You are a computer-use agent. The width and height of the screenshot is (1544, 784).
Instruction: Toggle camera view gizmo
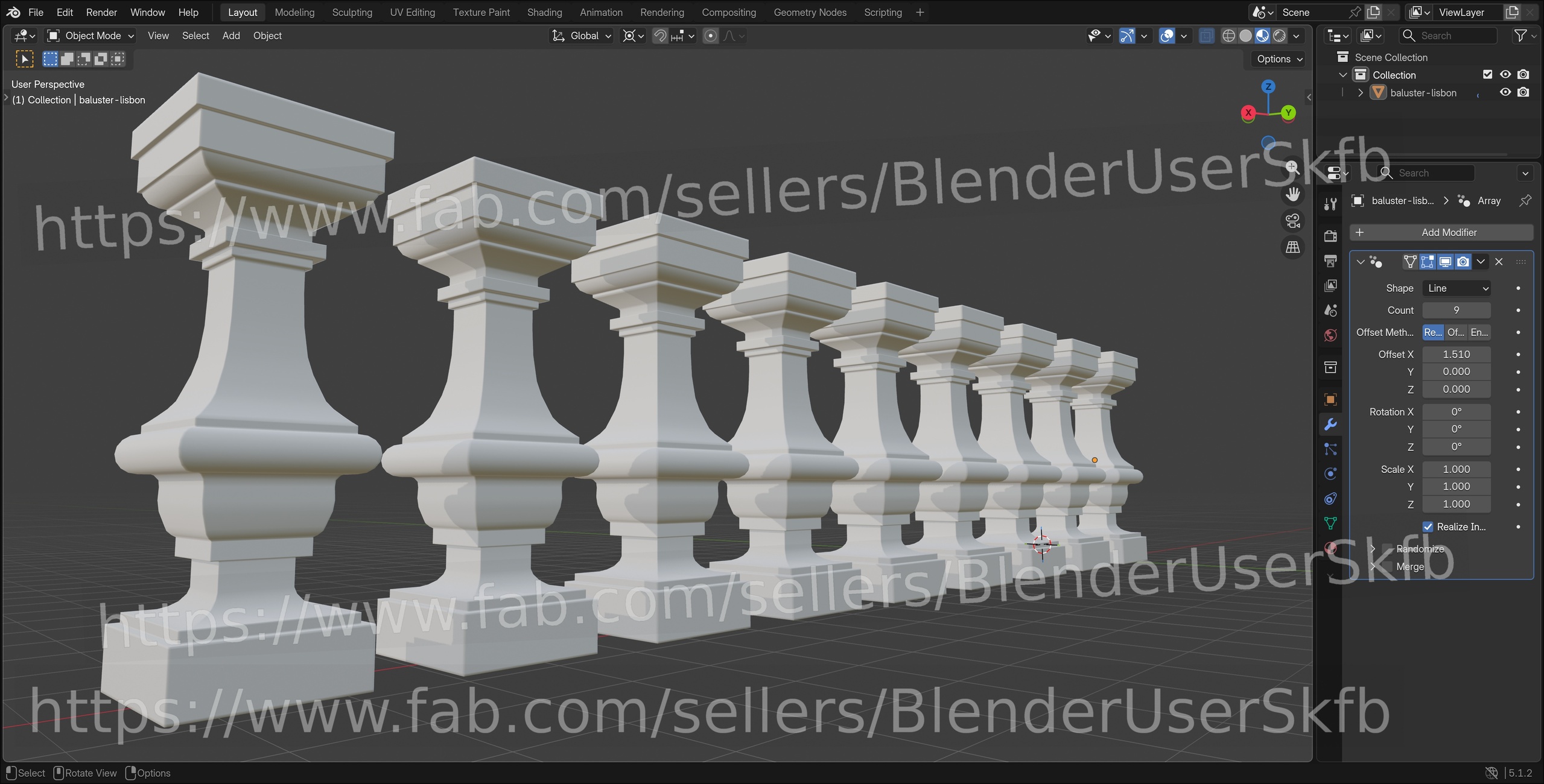coord(1292,221)
